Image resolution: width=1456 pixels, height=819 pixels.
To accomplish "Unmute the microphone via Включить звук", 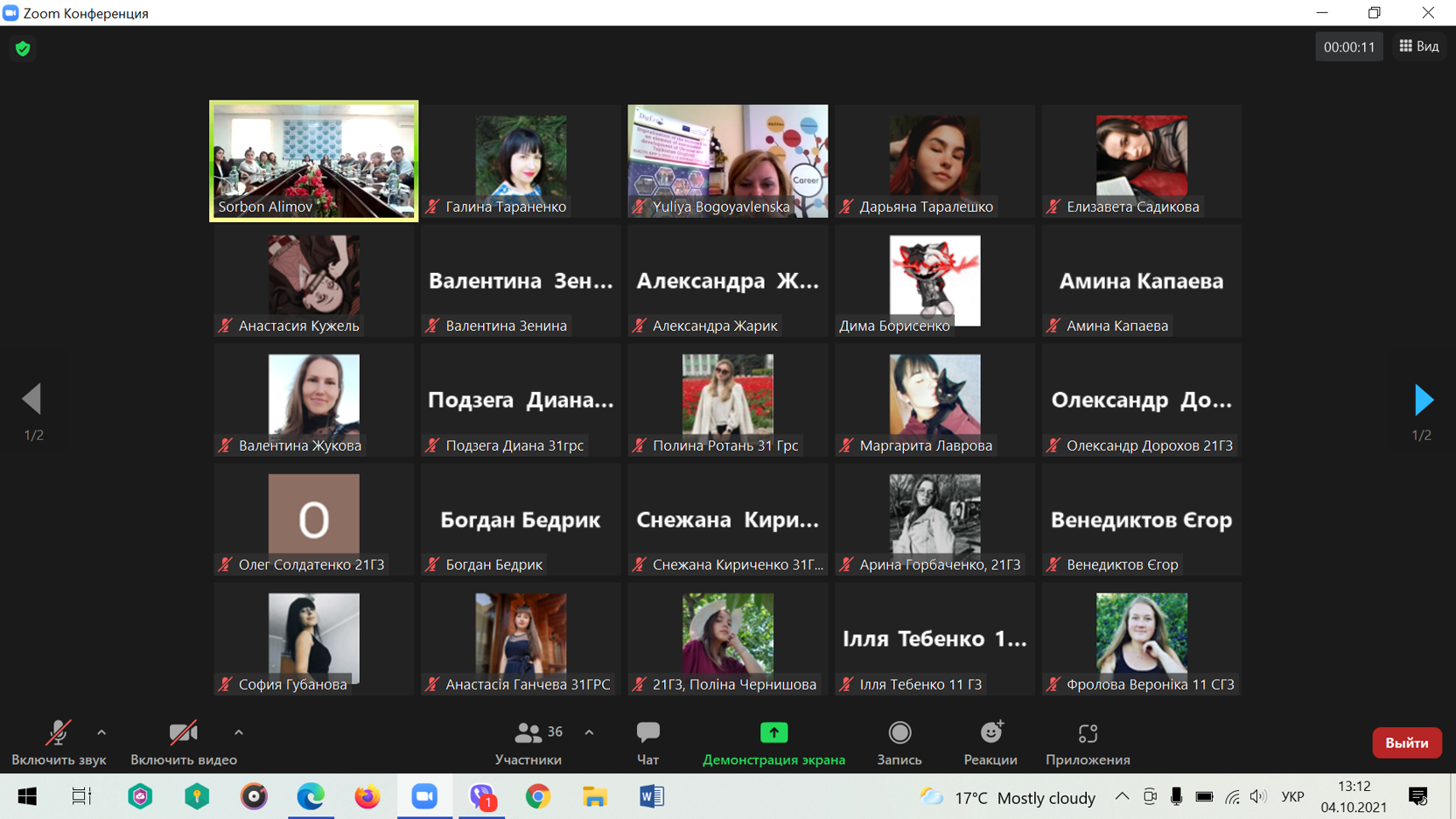I will point(58,733).
